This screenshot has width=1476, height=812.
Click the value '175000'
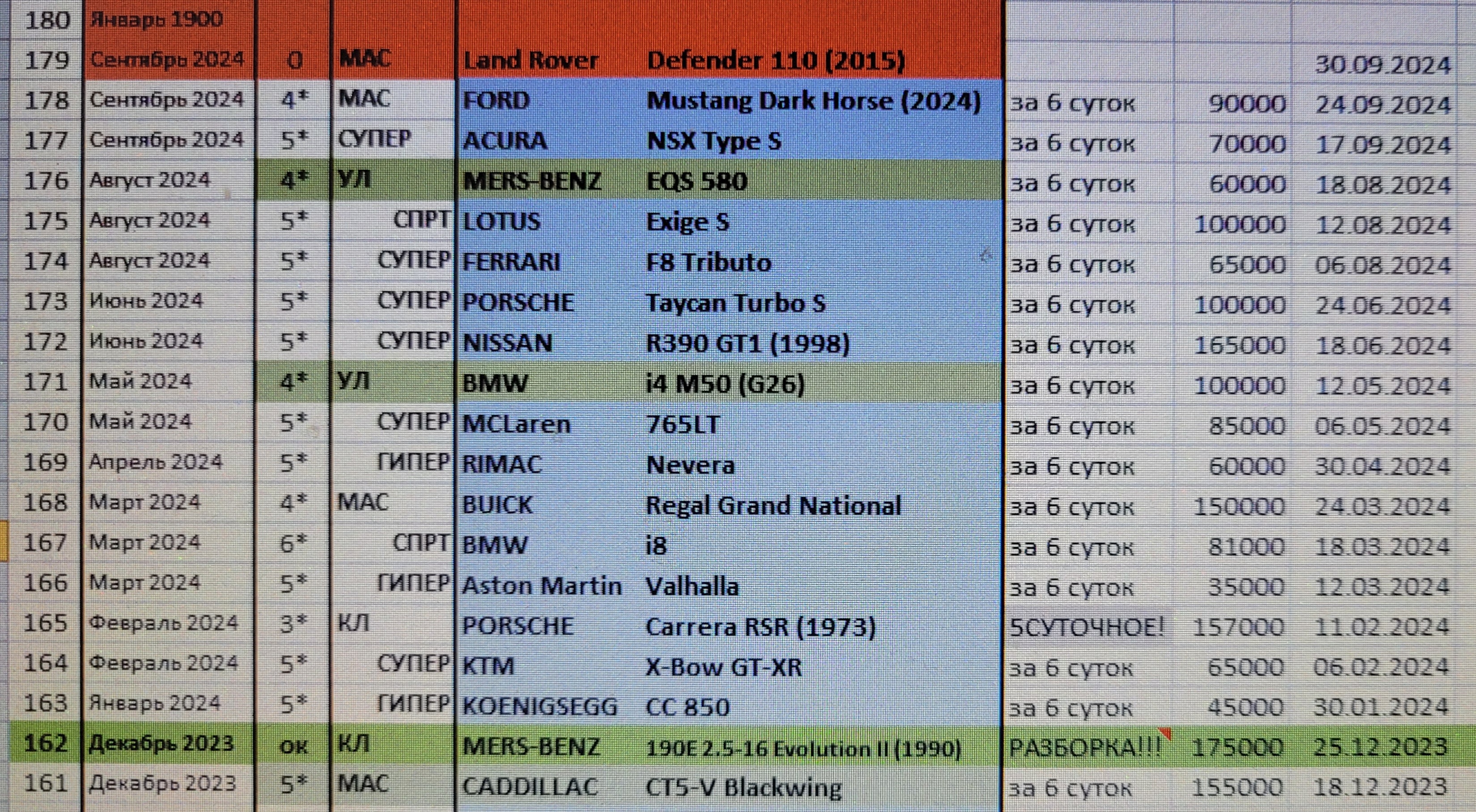[1233, 747]
